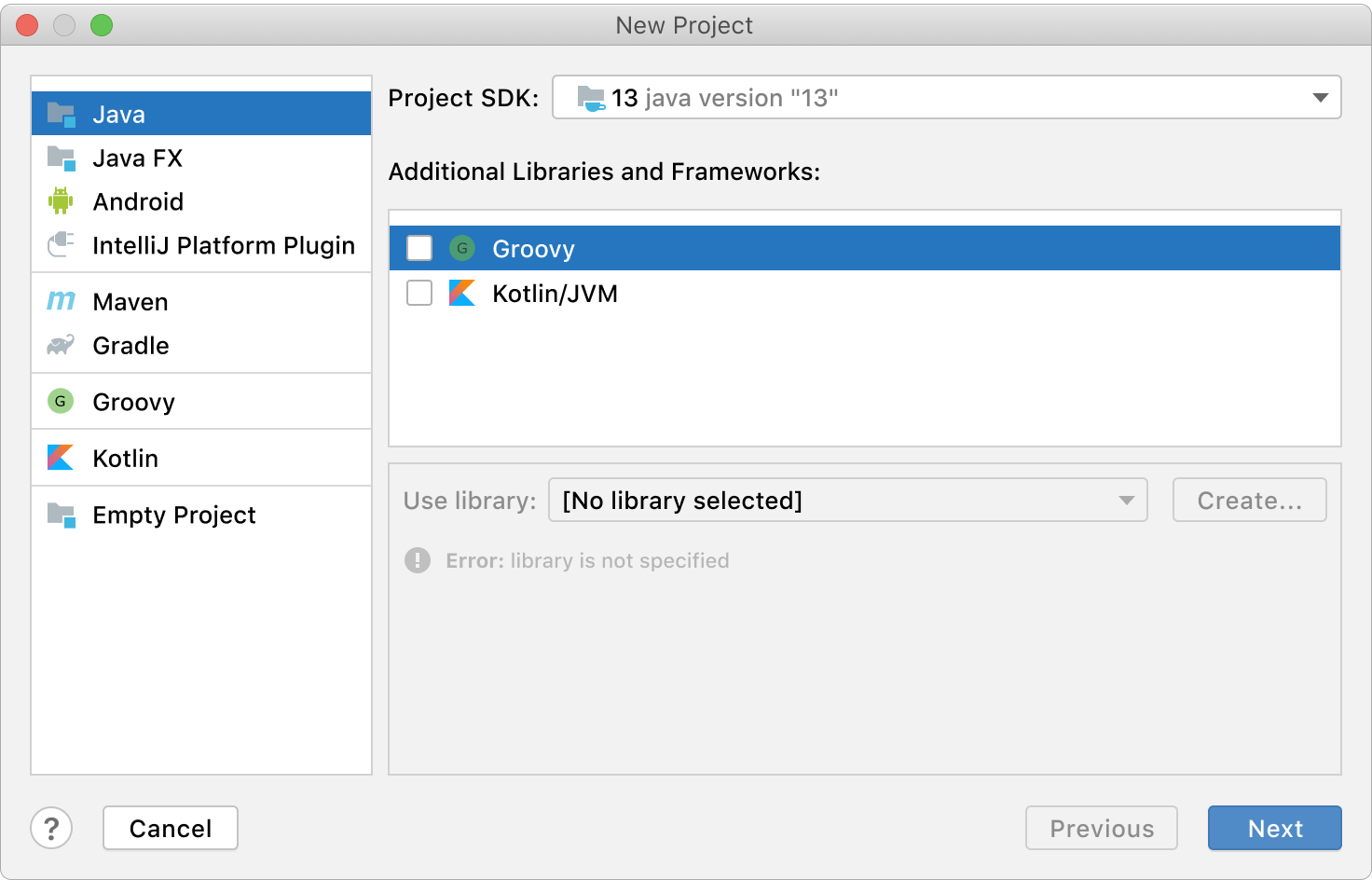Check the Kotlin/JVM framework checkbox

(419, 294)
